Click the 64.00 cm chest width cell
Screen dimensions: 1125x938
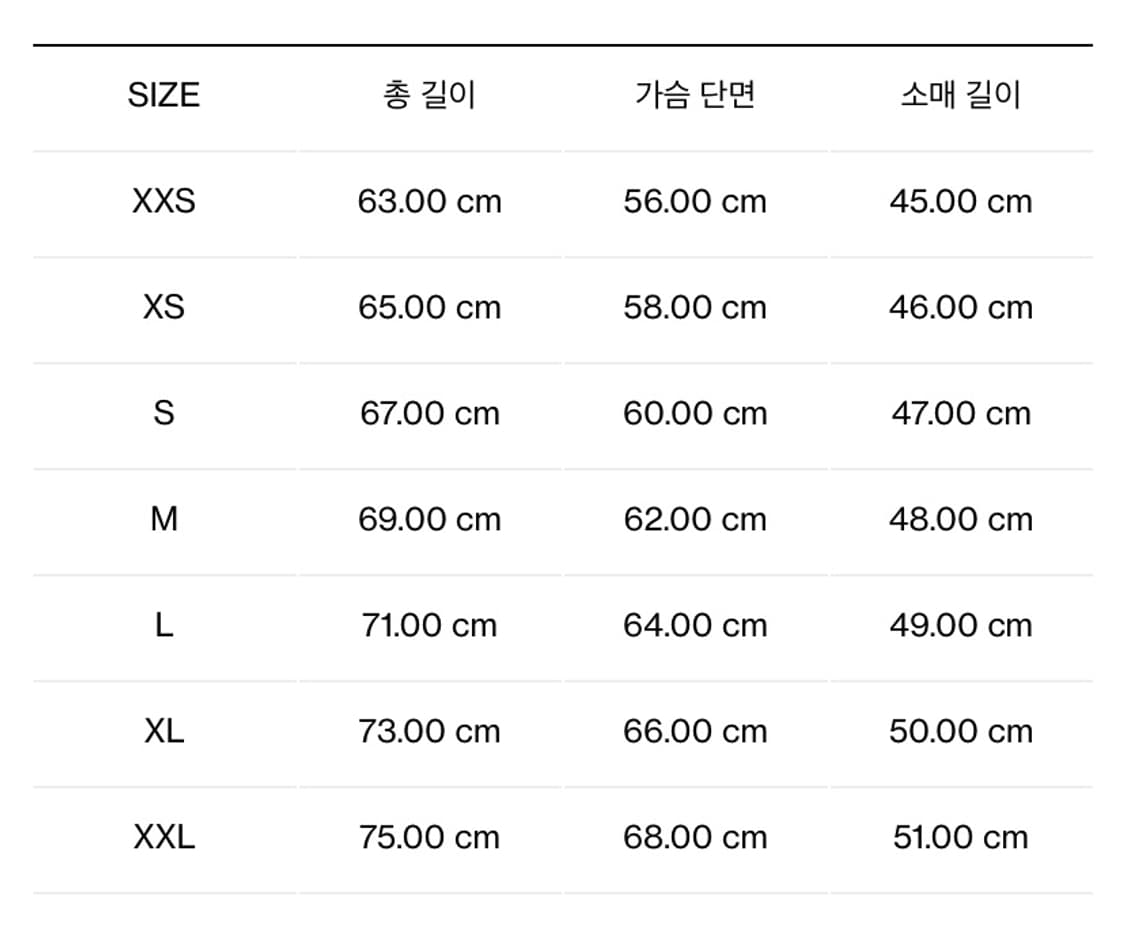point(695,625)
